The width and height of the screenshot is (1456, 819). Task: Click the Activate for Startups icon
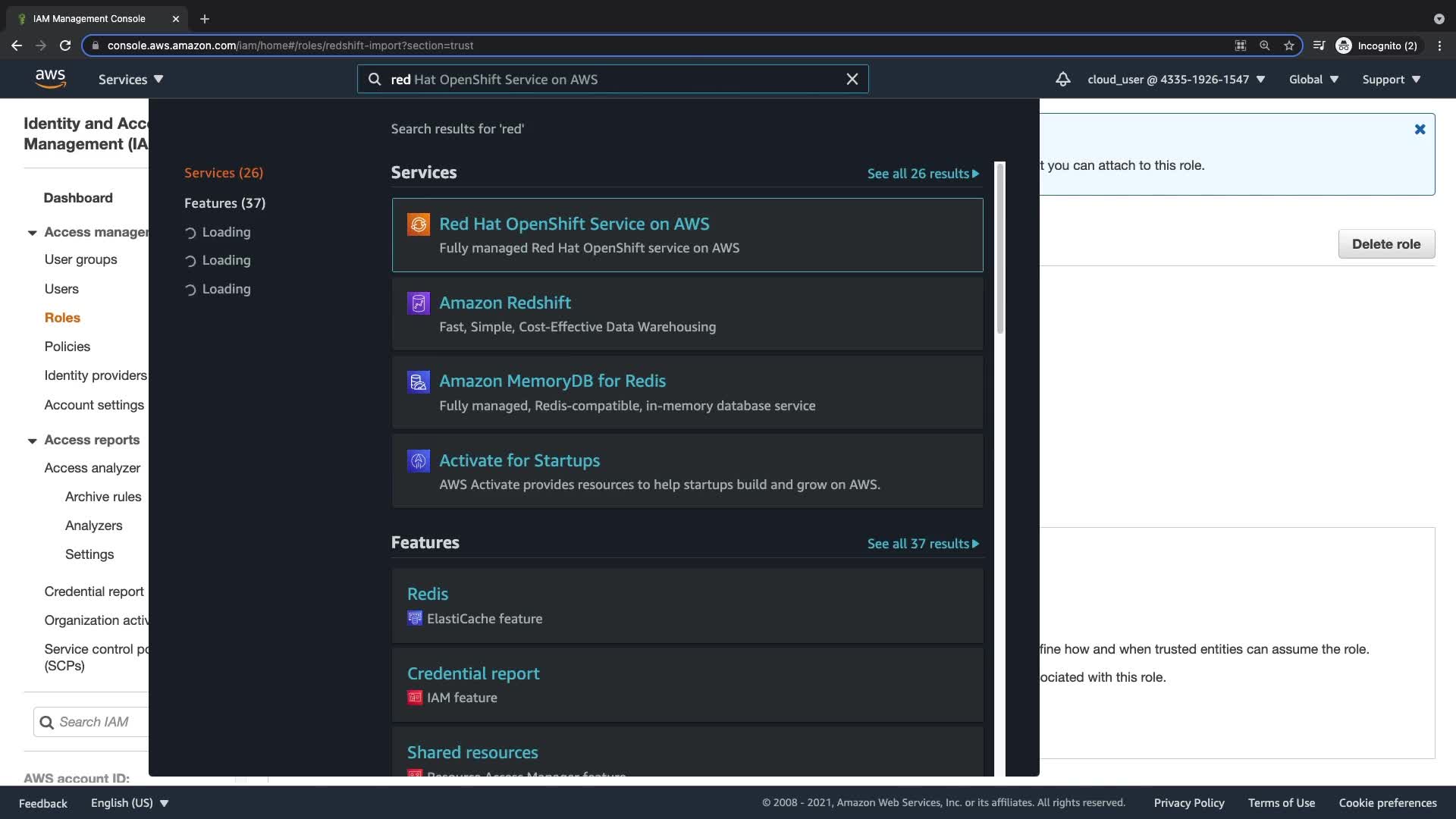pyautogui.click(x=418, y=460)
